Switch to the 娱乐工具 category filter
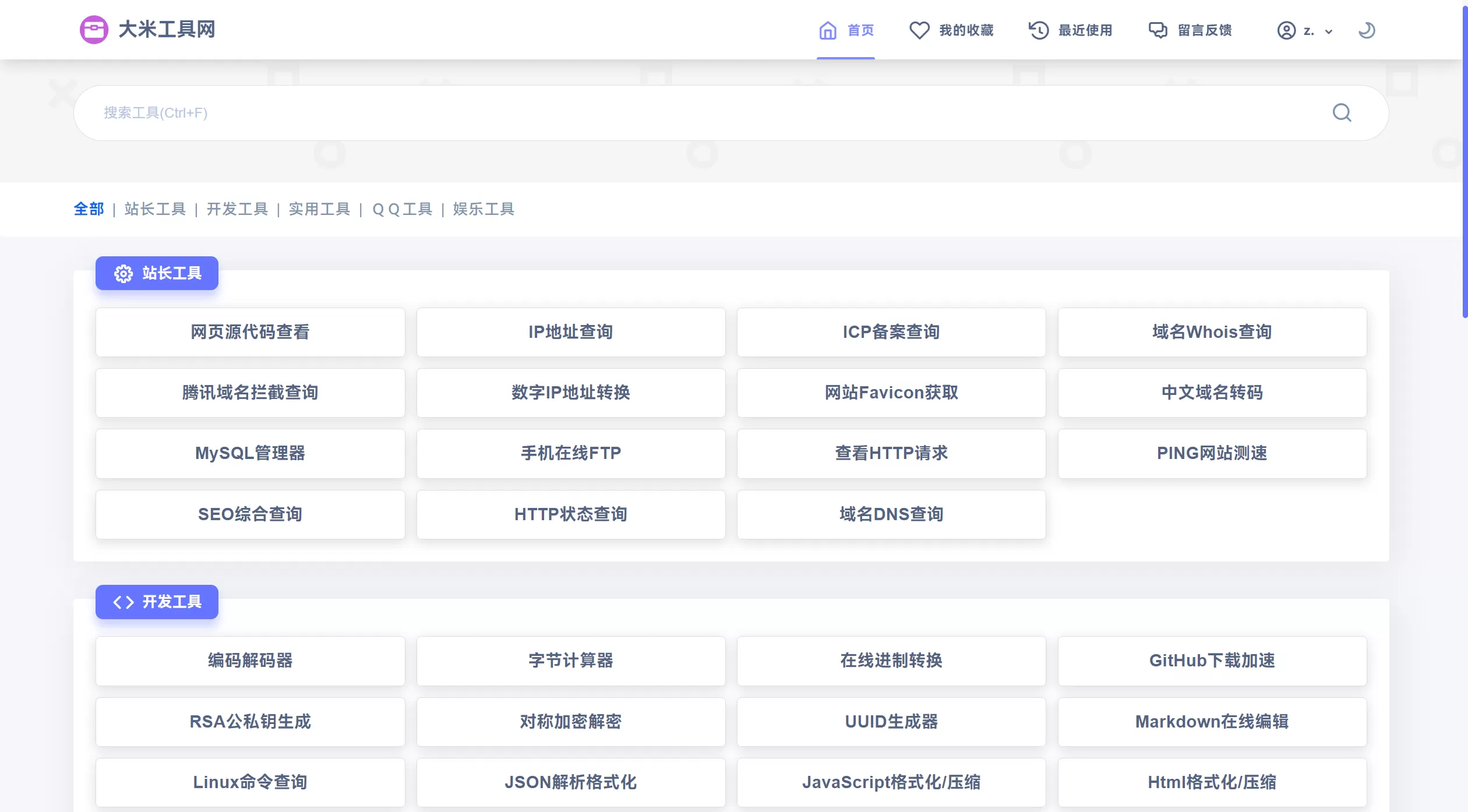 484,209
